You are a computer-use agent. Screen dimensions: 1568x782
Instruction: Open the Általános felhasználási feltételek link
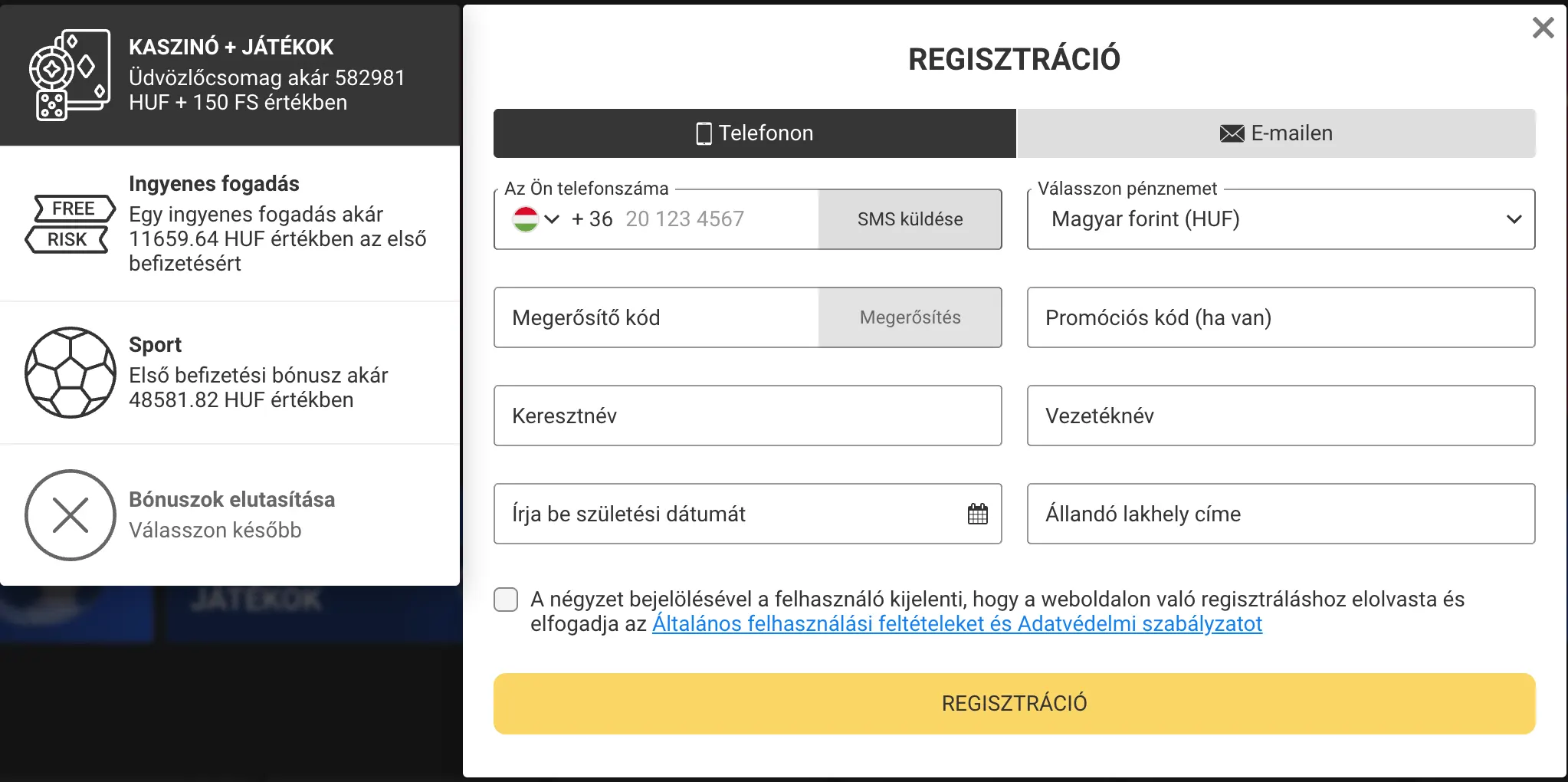point(956,624)
